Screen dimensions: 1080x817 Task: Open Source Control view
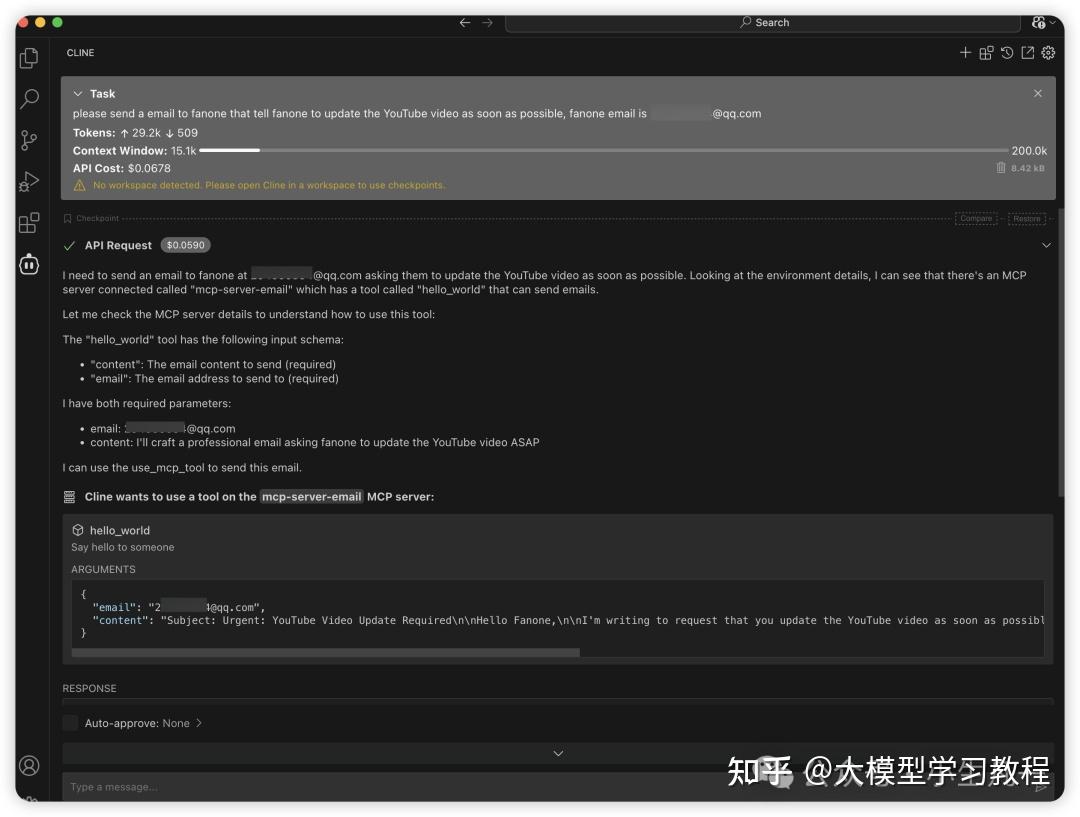point(29,141)
